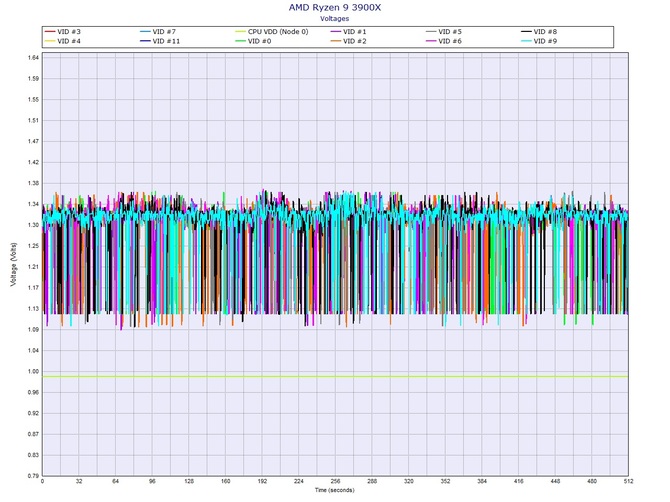Viewport: 670px width, 502px height.
Task: Click the 1.00 y-axis tick label
Action: 34,371
